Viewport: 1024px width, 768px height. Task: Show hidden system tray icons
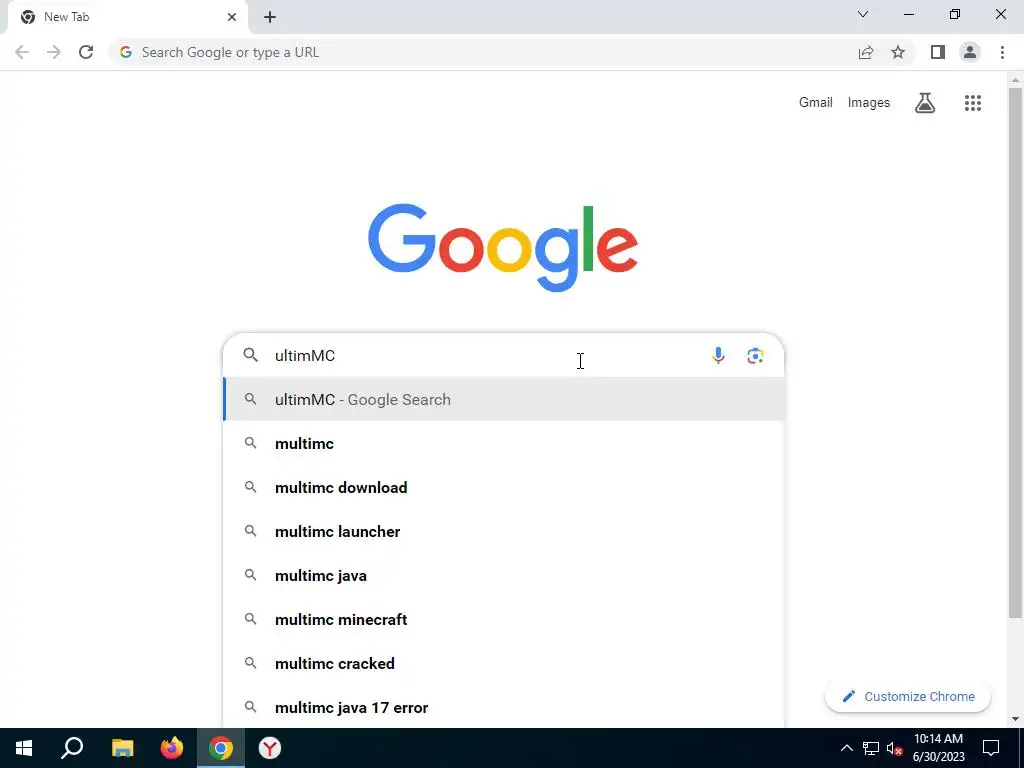846,748
